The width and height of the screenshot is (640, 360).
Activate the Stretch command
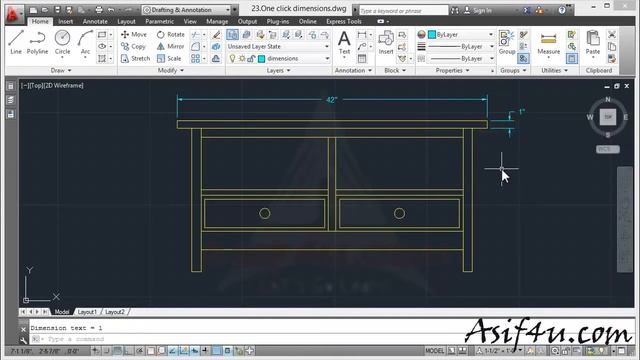(136, 58)
